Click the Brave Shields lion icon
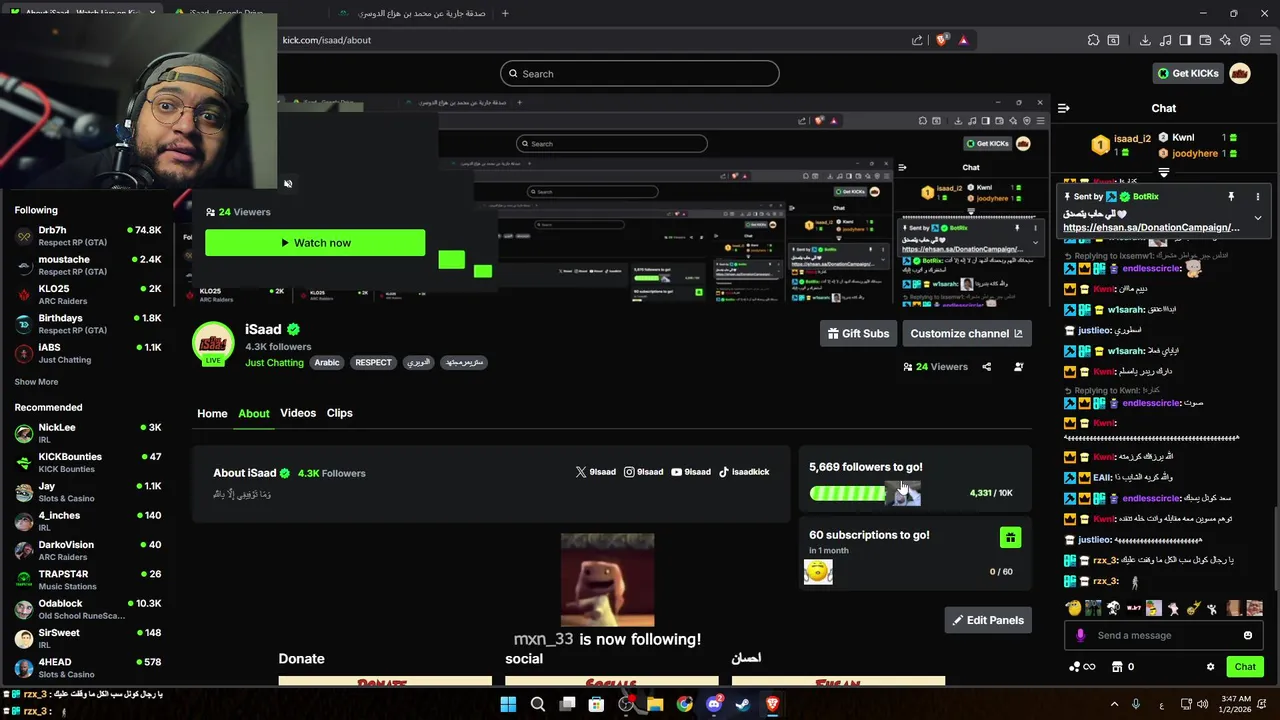This screenshot has width=1280, height=720. pos(941,40)
